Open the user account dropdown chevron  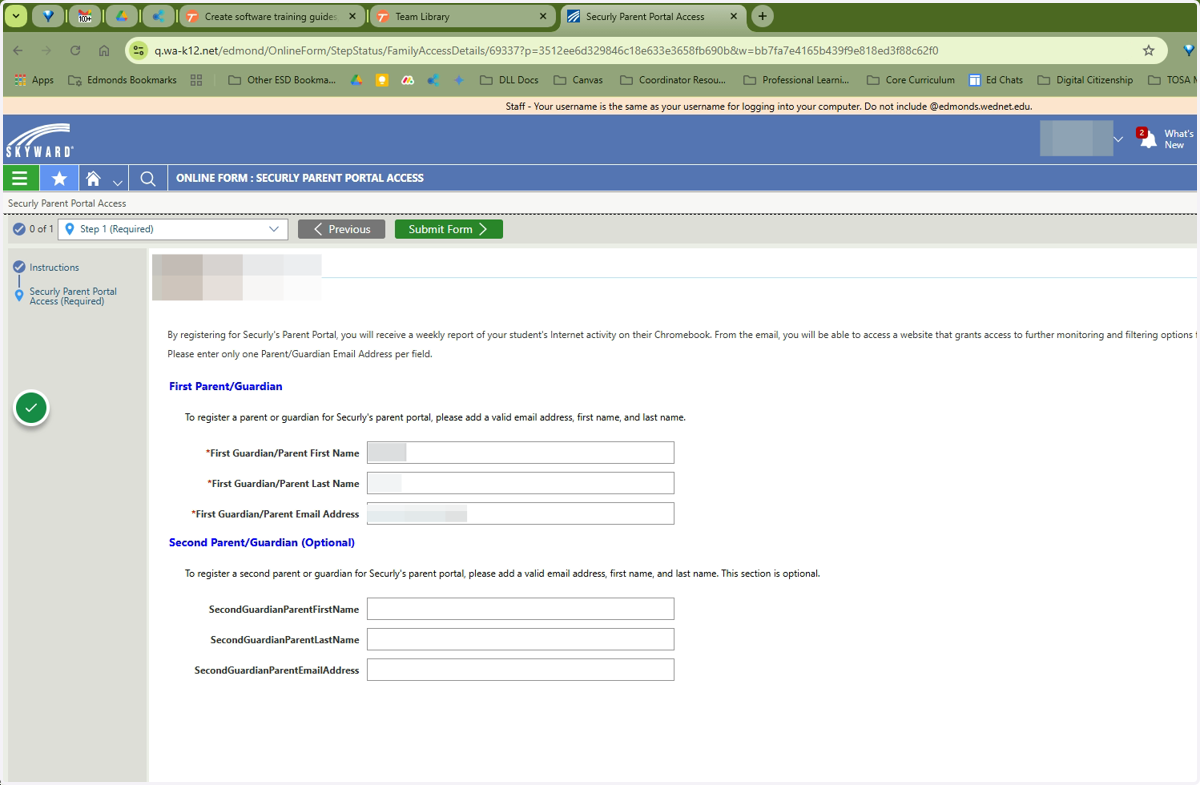[1118, 139]
